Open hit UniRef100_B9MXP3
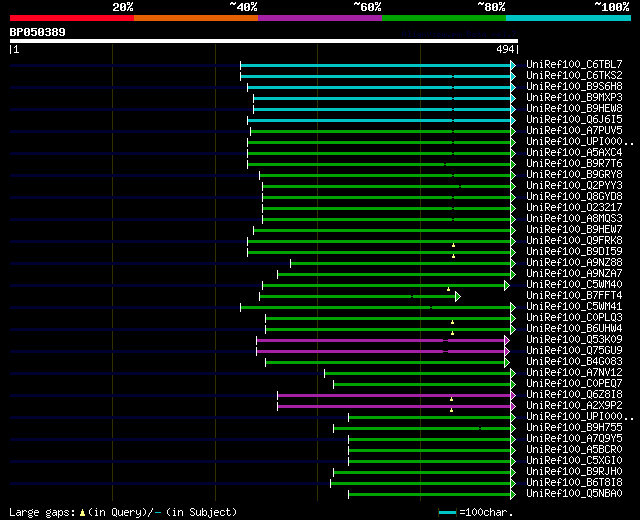 pyautogui.click(x=574, y=98)
